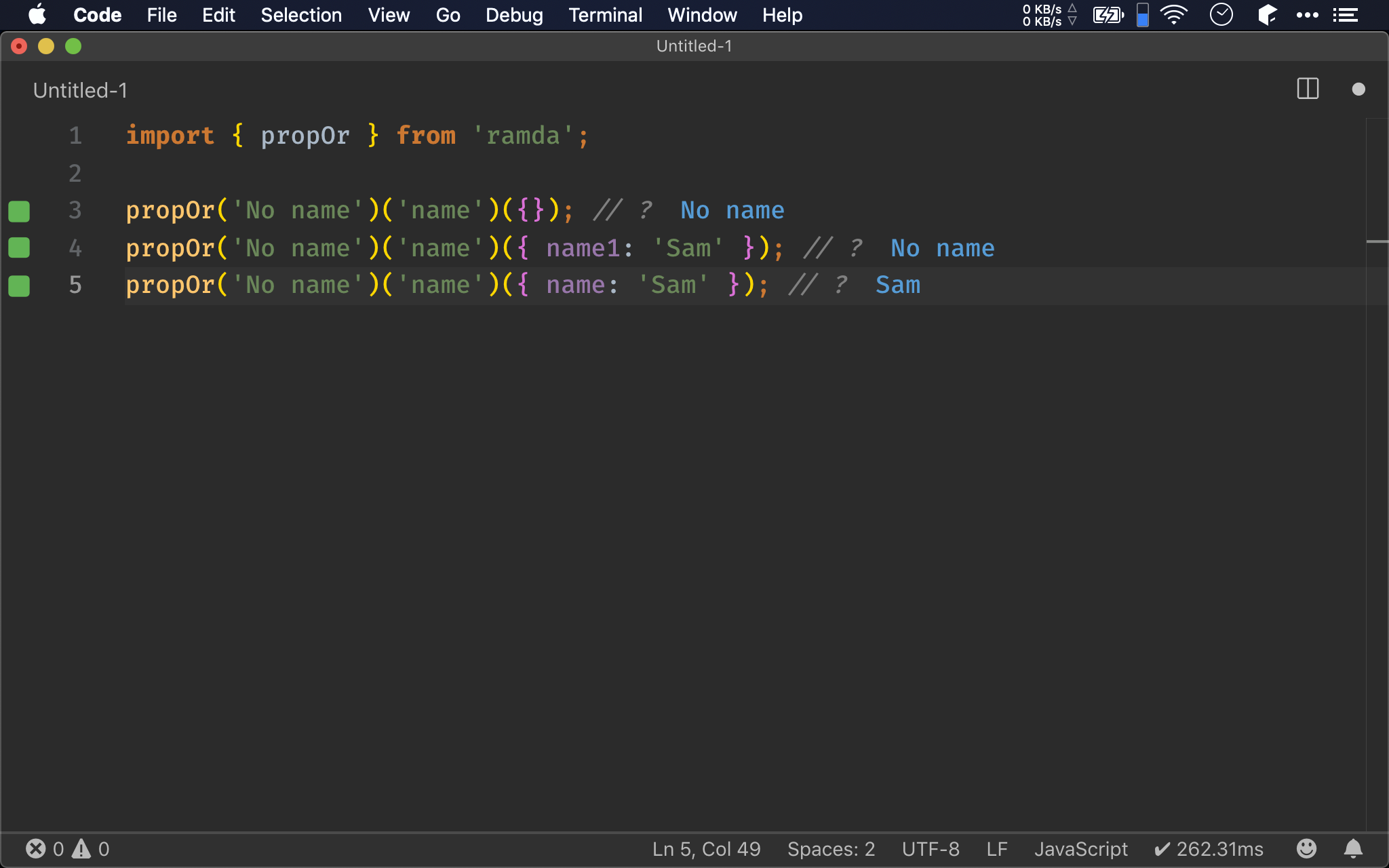Click the yellow minimize window button
This screenshot has width=1389, height=868.
(46, 46)
